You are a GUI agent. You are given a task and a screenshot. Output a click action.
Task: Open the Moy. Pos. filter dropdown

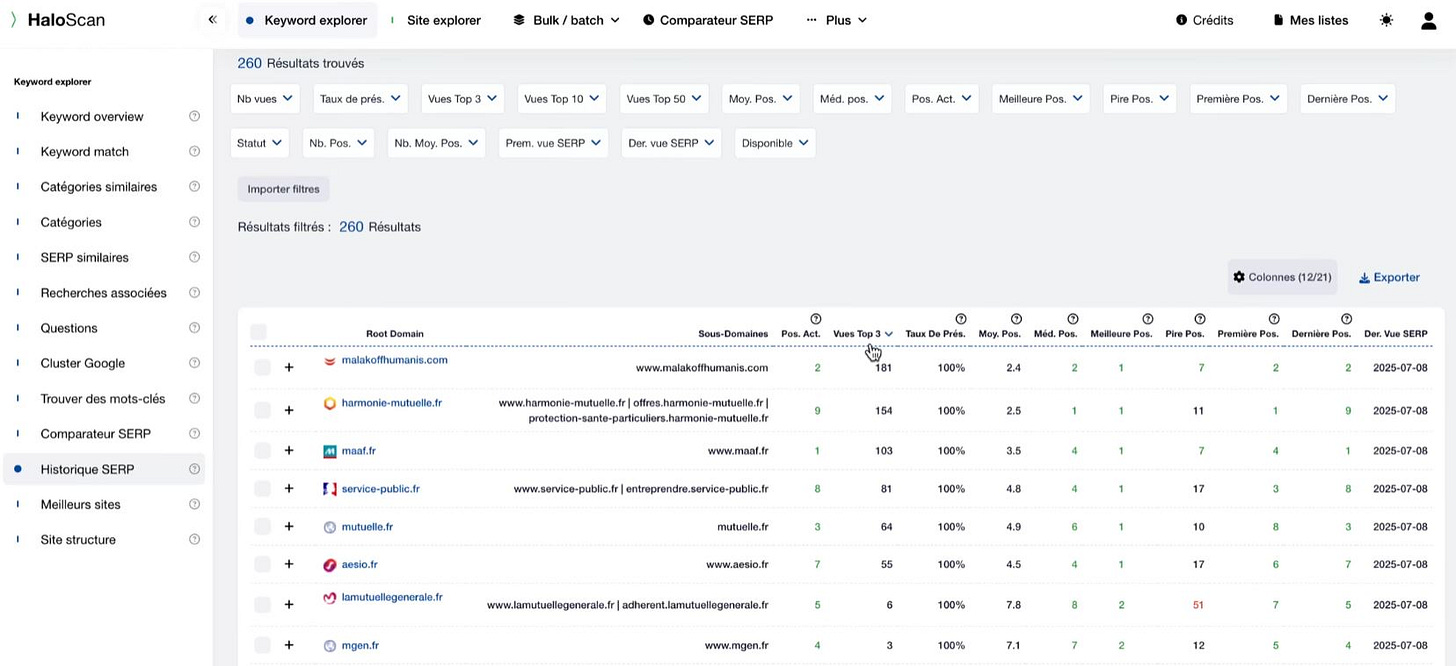(762, 98)
